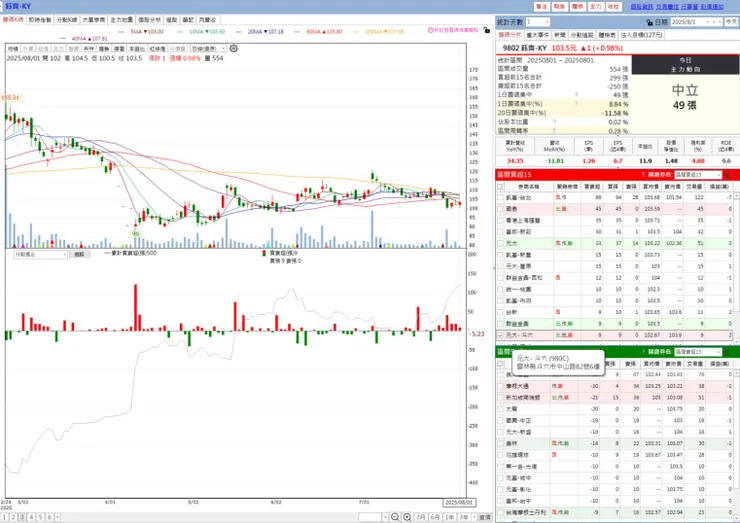The image size is (740, 523).
Task: Open the 統計天數 dropdown
Action: point(547,22)
